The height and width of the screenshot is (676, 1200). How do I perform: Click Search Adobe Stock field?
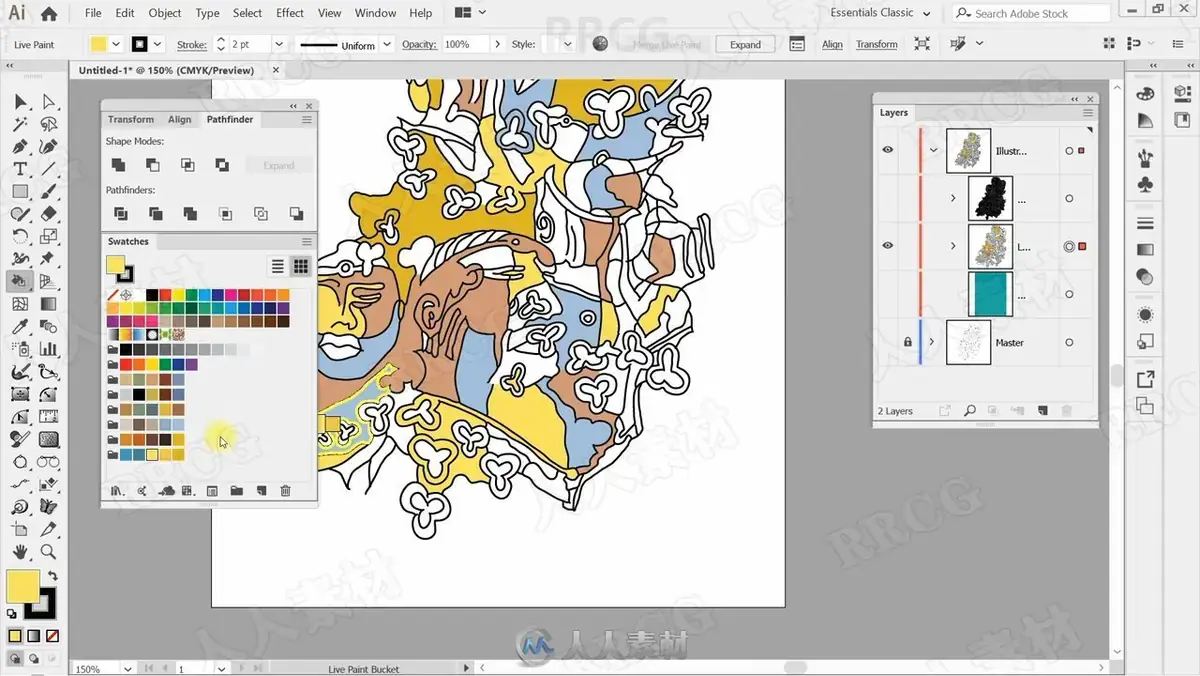pyautogui.click(x=1031, y=13)
